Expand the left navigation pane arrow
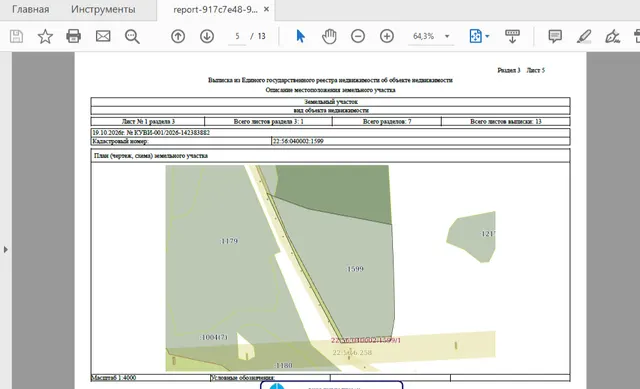The width and height of the screenshot is (640, 389). click(x=5, y=249)
